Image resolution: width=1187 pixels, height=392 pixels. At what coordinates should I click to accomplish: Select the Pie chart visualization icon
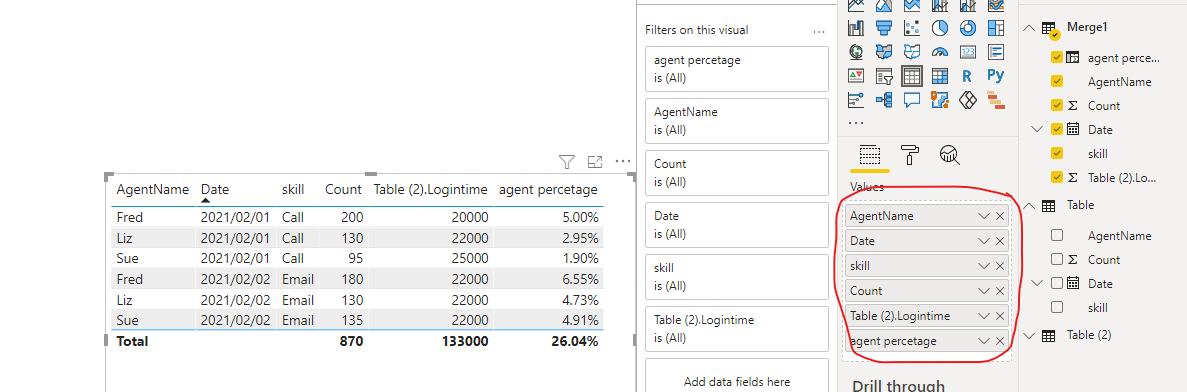pyautogui.click(x=939, y=28)
